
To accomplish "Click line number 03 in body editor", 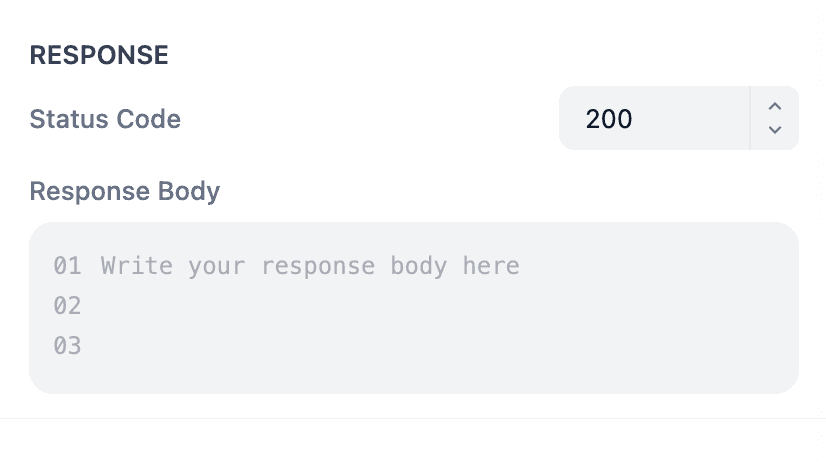I will pyautogui.click(x=67, y=346).
